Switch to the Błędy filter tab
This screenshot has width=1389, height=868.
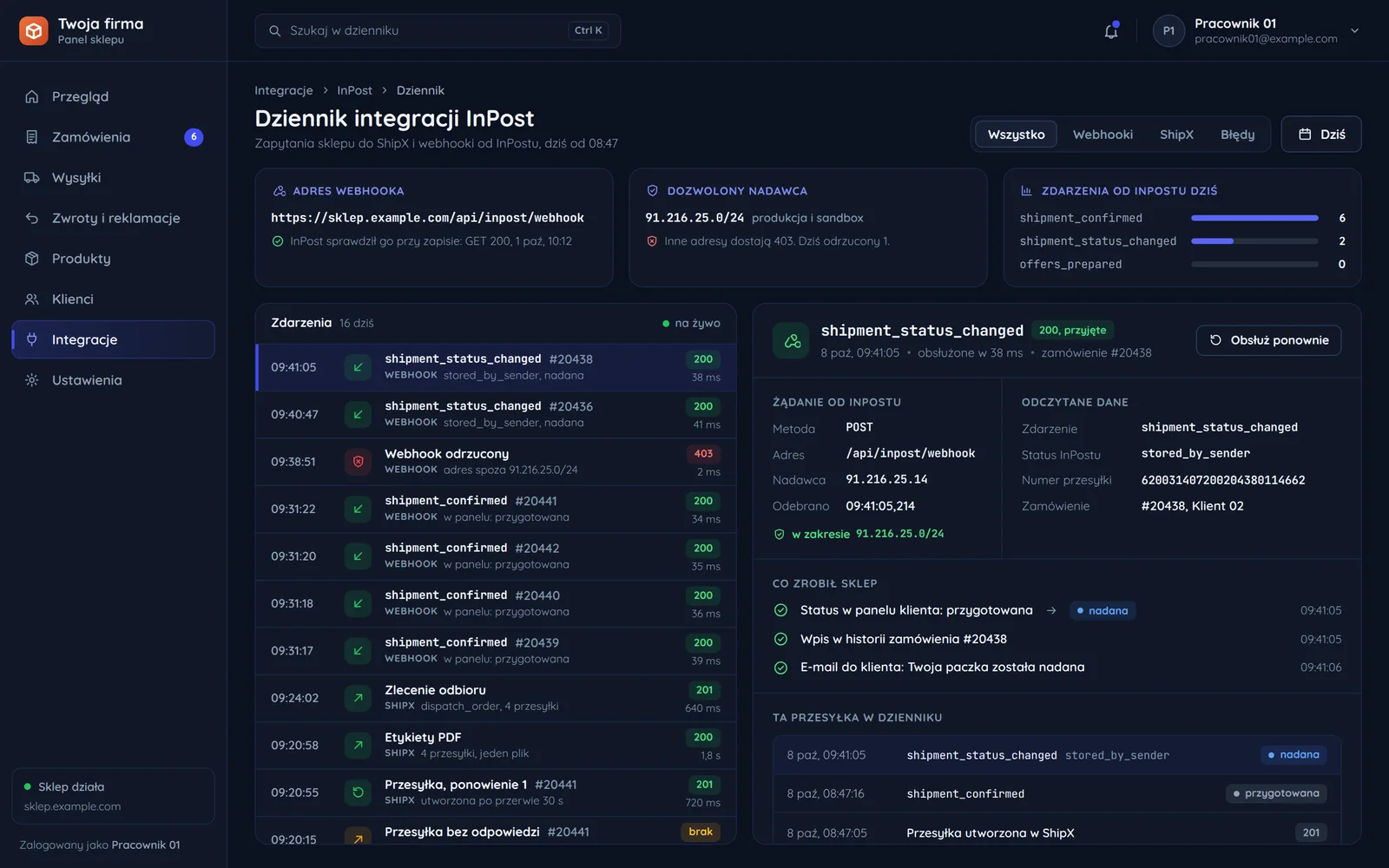pos(1238,135)
